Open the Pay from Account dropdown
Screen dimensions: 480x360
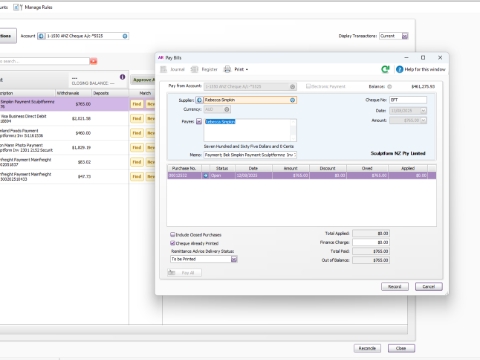292,87
